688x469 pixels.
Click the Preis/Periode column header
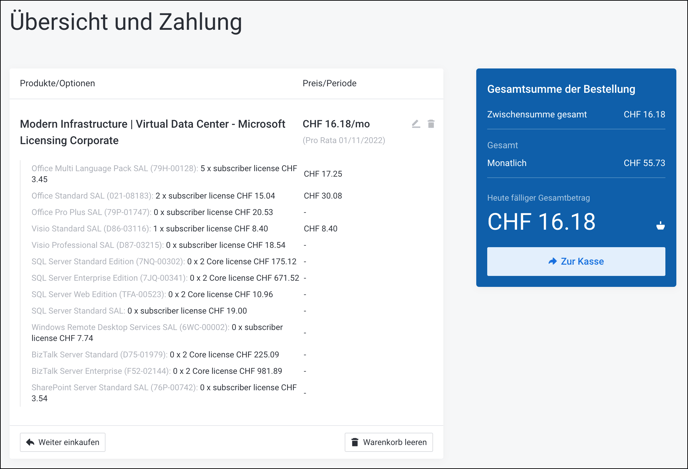(329, 83)
